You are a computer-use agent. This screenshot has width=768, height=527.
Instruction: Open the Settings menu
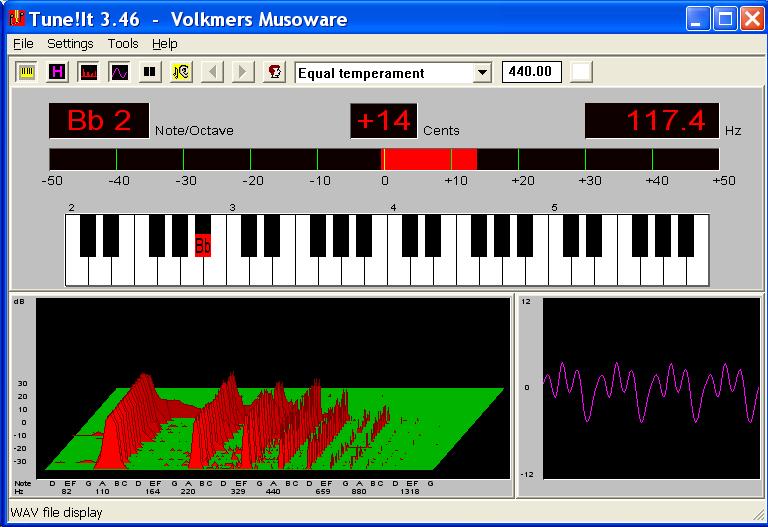[70, 44]
